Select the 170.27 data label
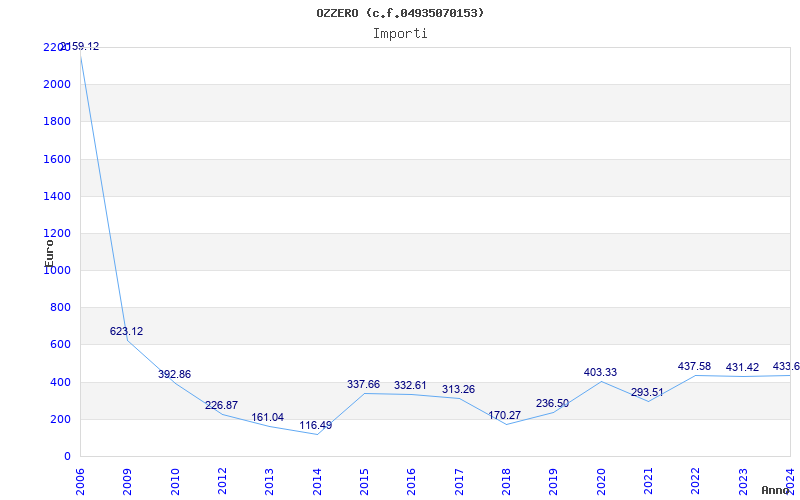Viewport: 800px width, 500px height. [x=505, y=416]
